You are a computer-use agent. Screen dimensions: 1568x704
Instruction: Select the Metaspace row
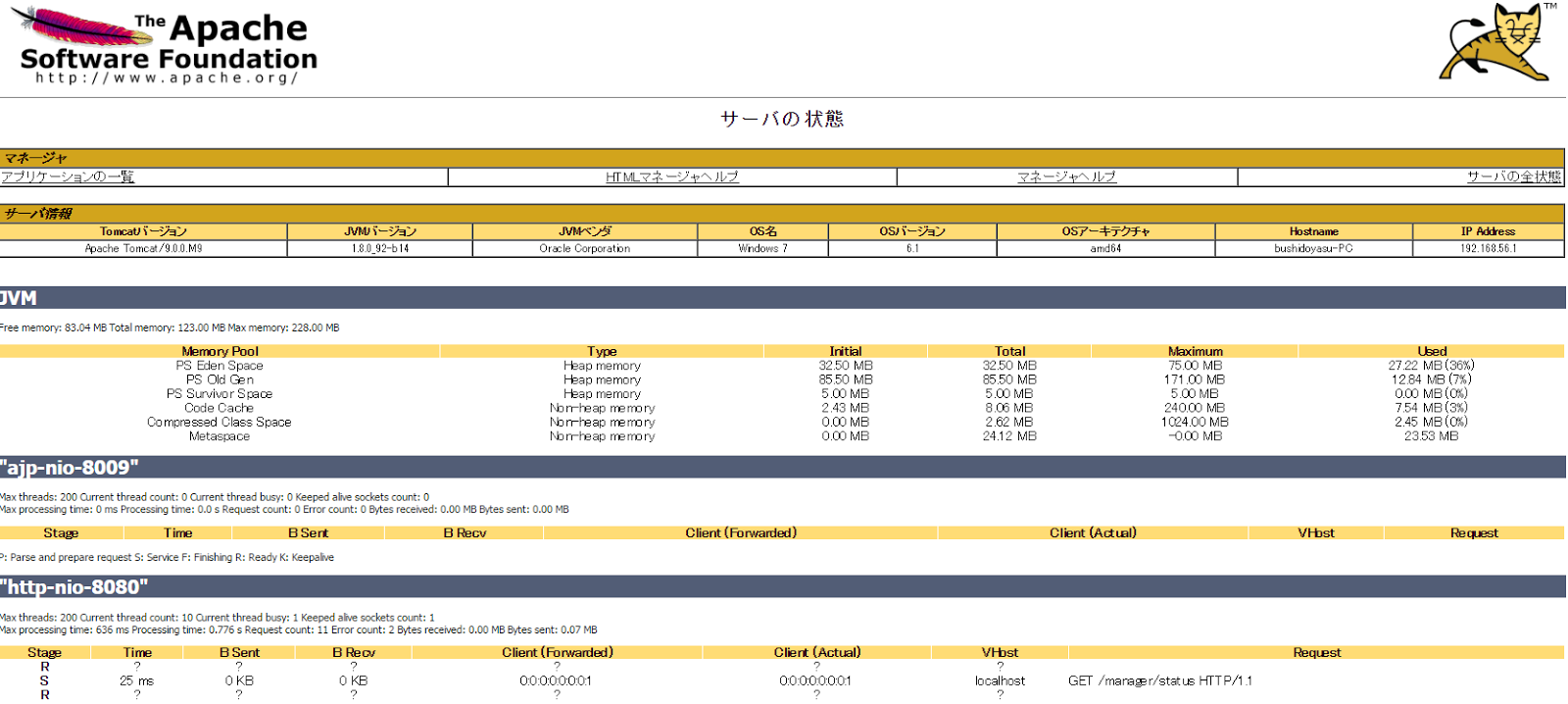point(782,436)
